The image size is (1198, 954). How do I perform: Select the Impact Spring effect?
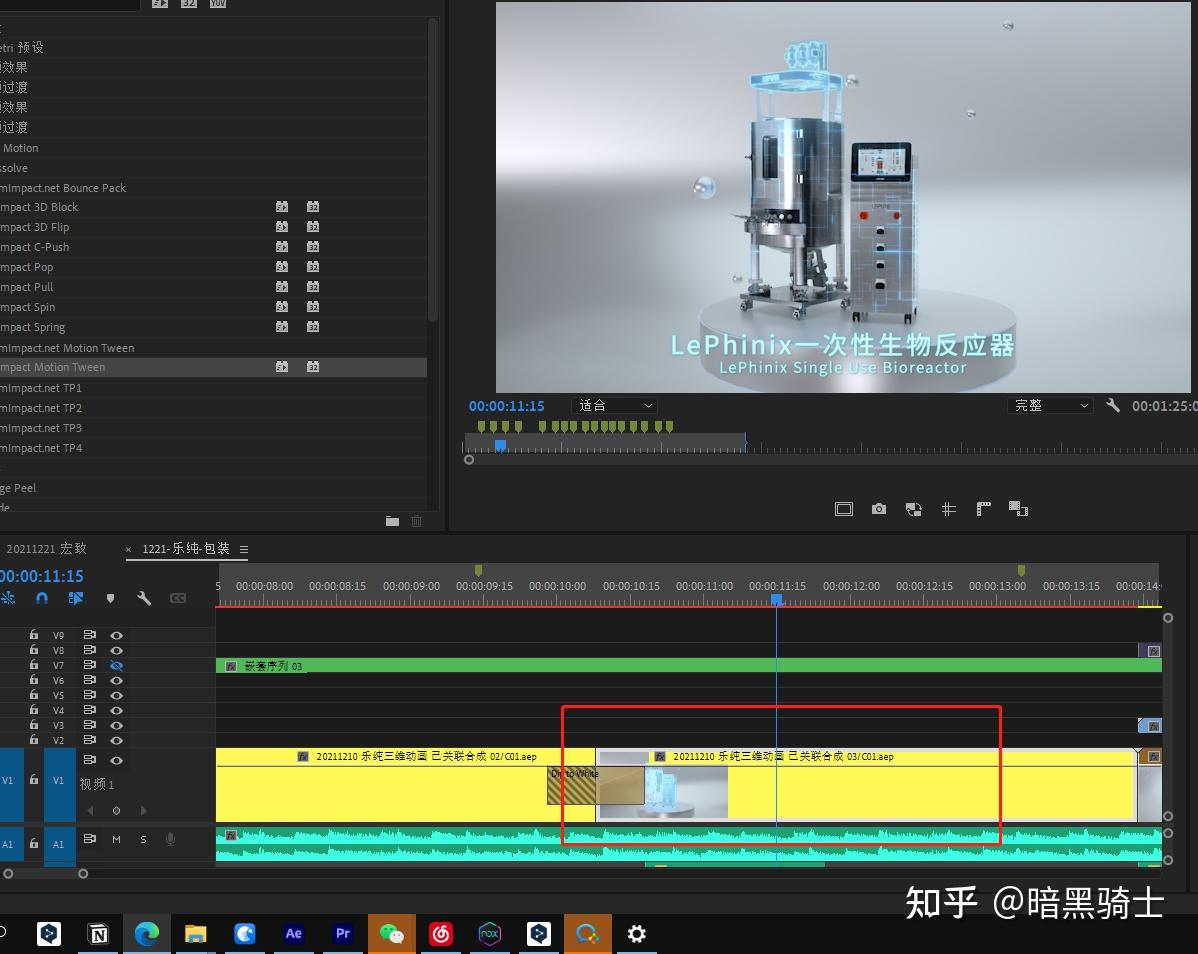[x=33, y=327]
